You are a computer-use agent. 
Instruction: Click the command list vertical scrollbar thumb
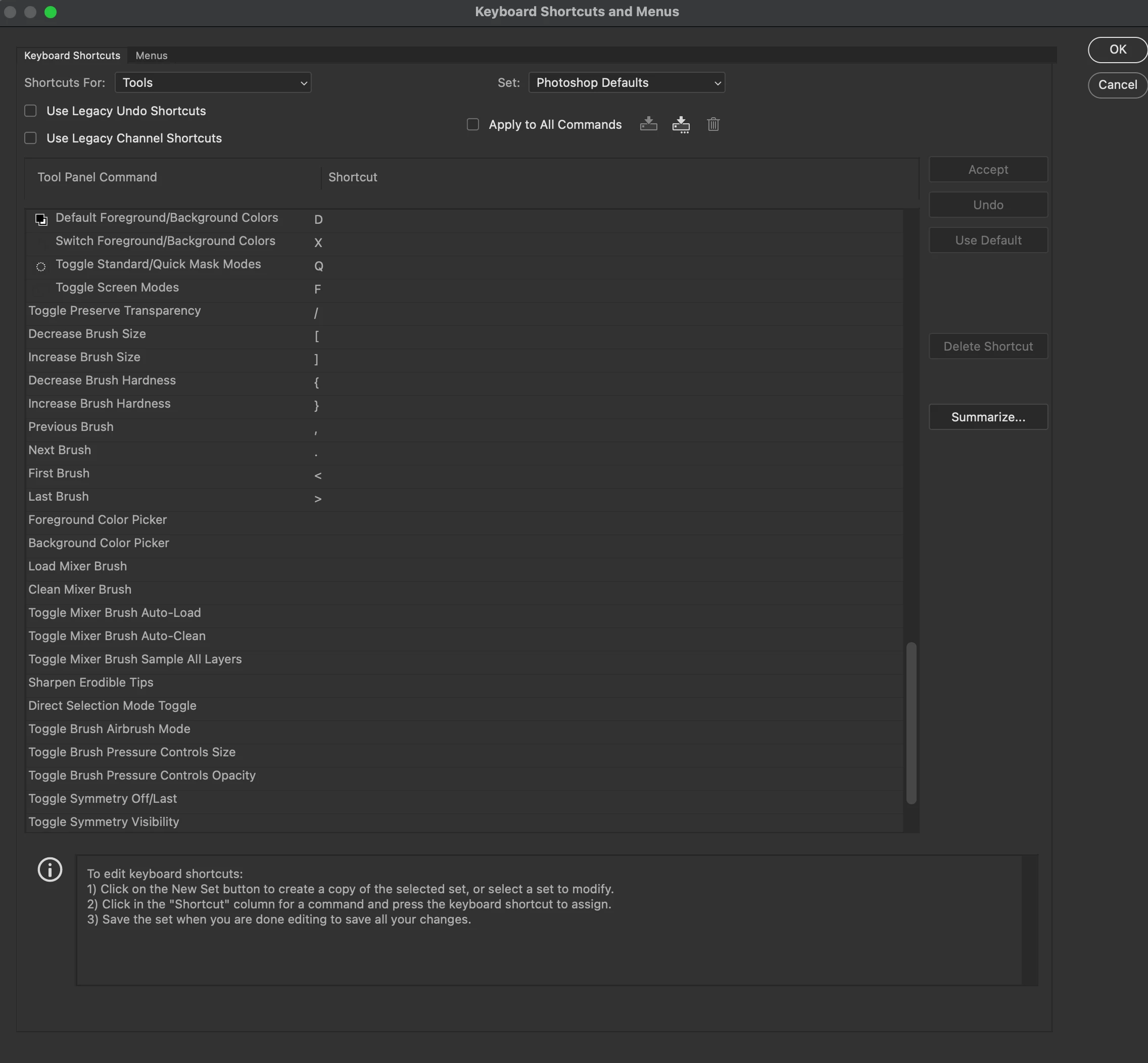[x=911, y=722]
